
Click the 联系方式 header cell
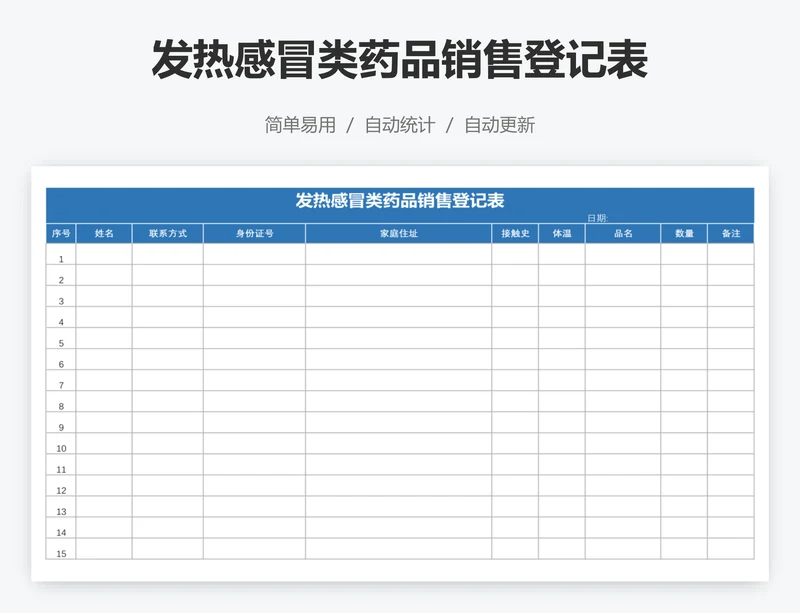click(168, 233)
